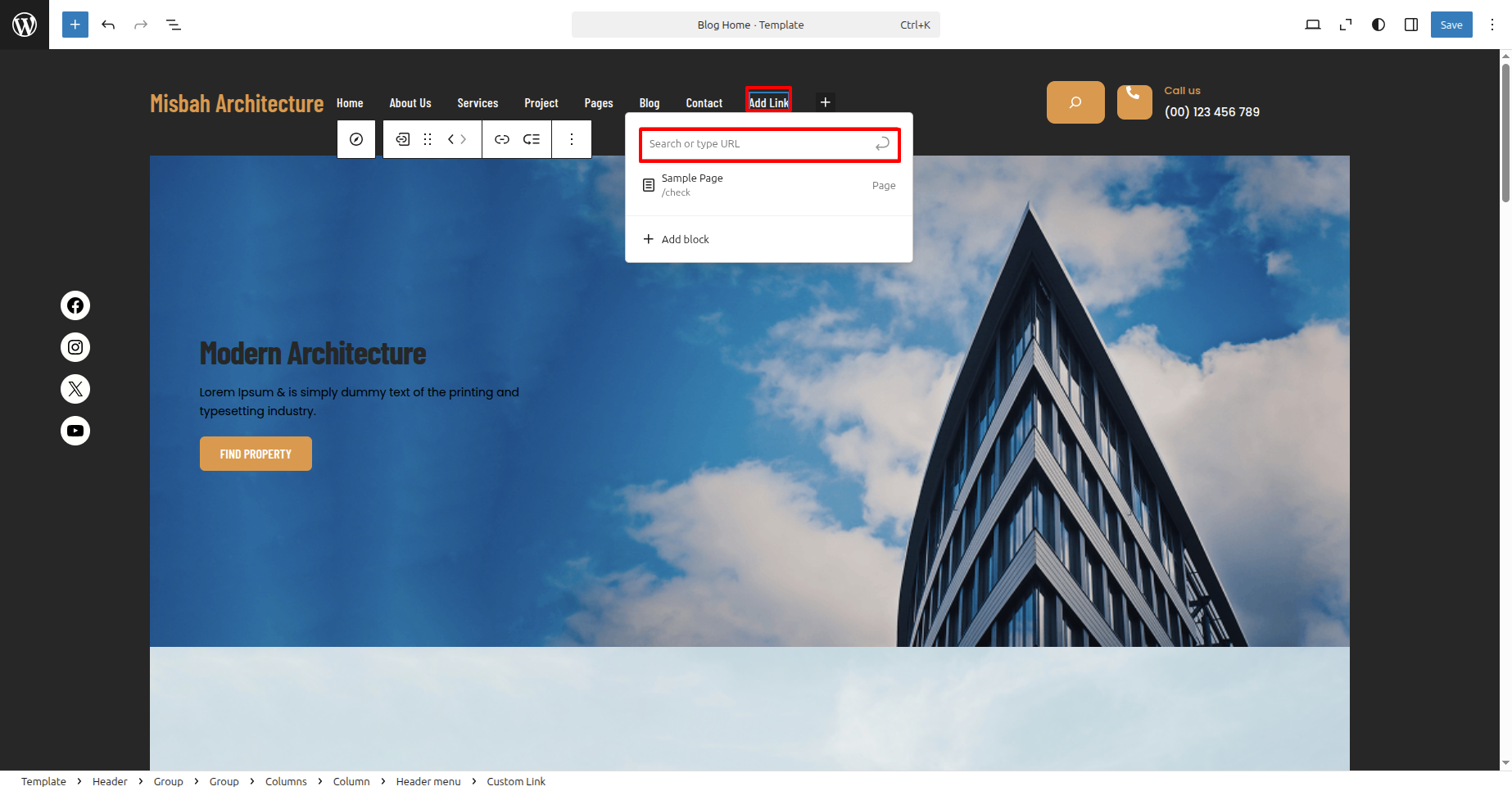
Task: Toggle the Styles half-circle panel
Action: (1378, 25)
